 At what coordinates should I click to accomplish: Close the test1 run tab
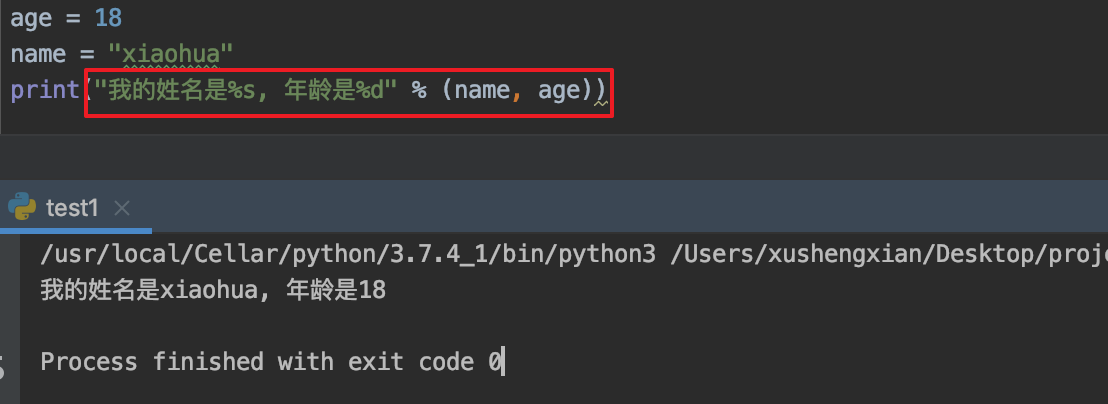tap(122, 208)
